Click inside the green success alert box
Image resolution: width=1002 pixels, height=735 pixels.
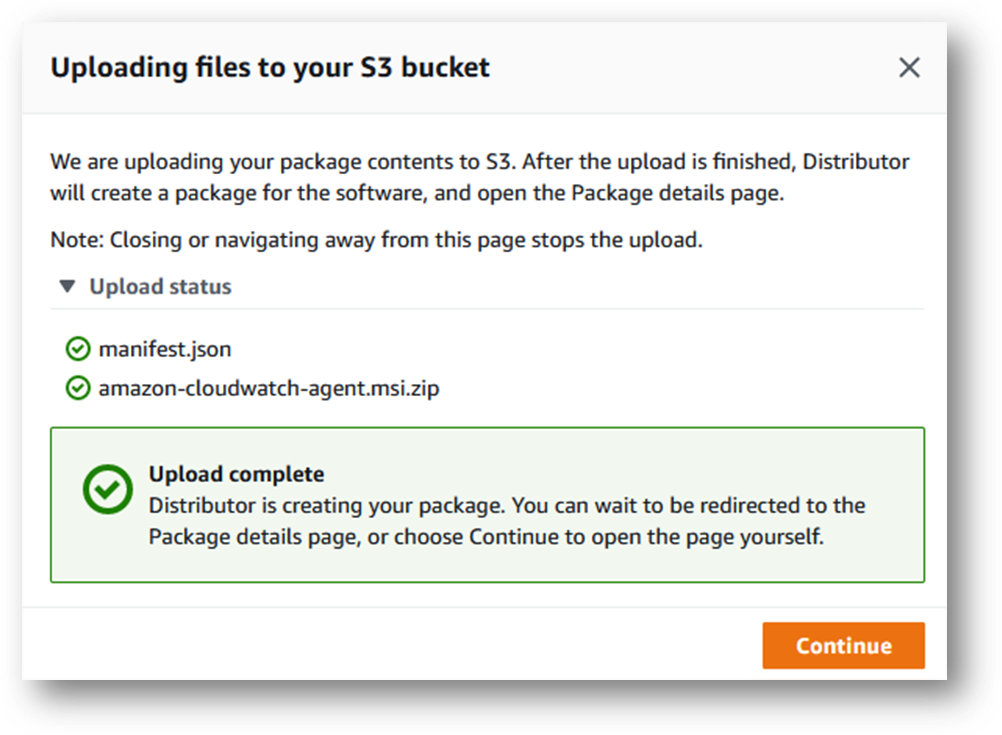[488, 505]
